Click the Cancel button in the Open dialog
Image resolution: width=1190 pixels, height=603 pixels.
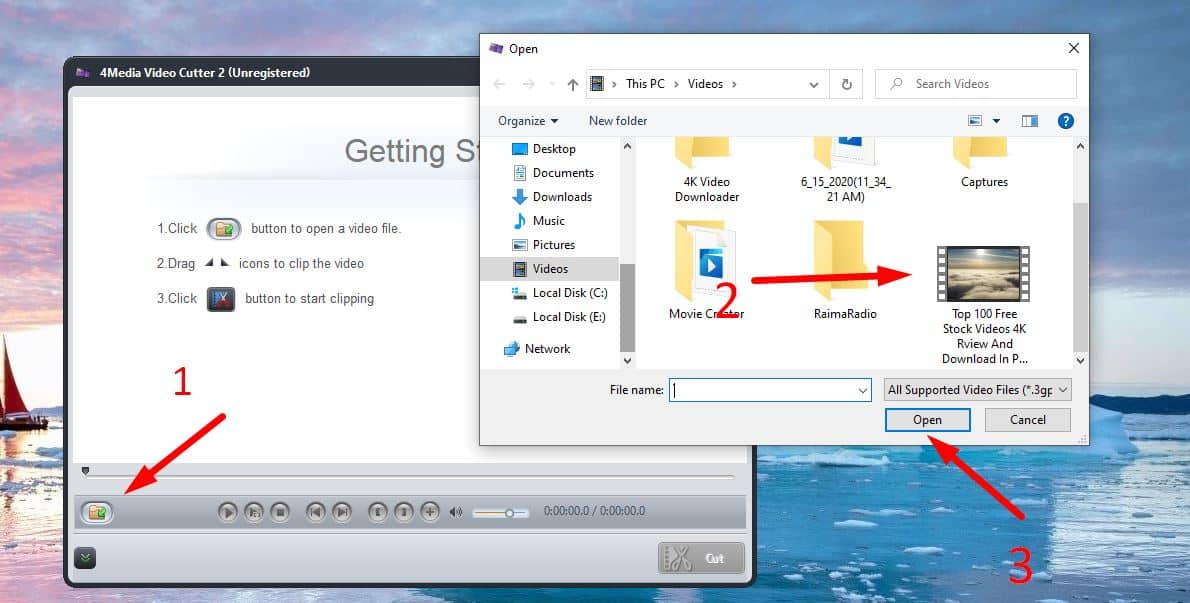[1028, 419]
